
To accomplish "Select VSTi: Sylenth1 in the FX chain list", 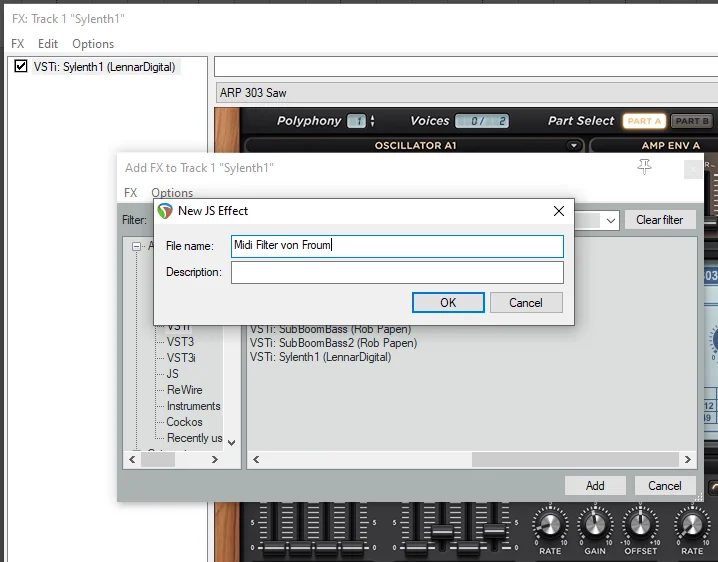I will [104, 67].
